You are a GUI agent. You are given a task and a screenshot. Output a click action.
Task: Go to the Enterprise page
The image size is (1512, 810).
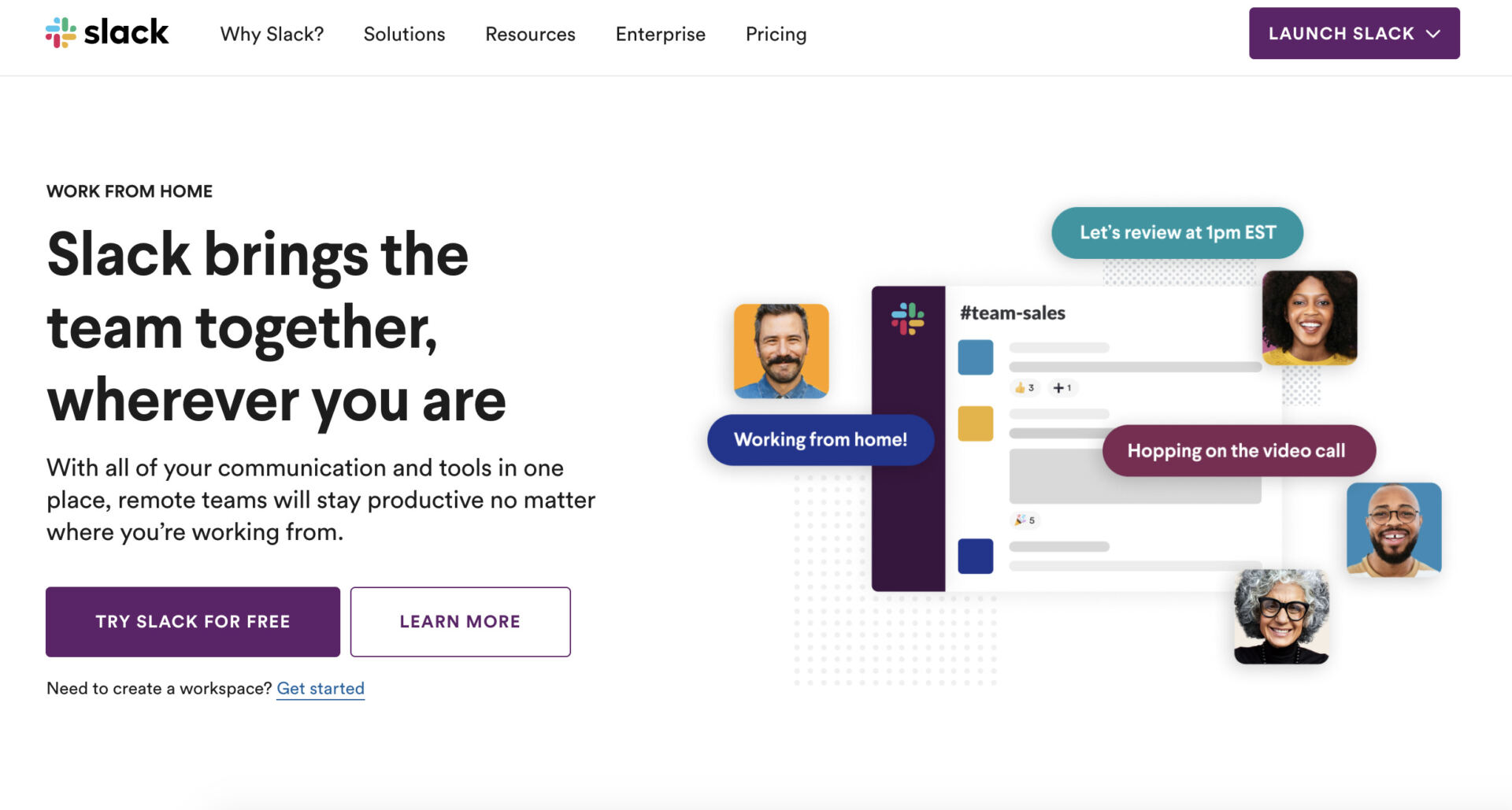pos(660,34)
